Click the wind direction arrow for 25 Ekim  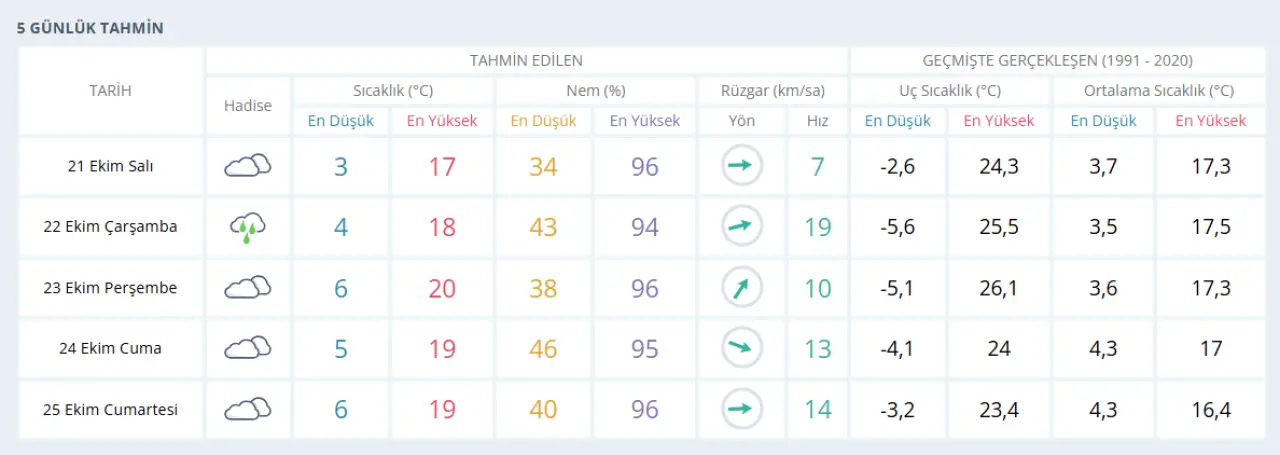(741, 410)
